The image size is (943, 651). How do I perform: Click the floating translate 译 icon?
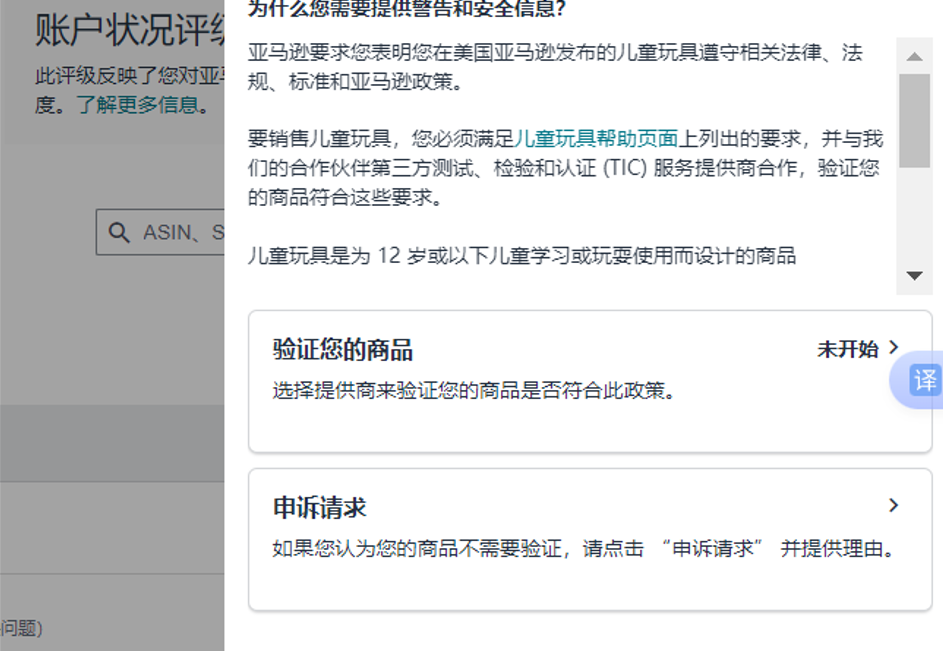(x=924, y=380)
